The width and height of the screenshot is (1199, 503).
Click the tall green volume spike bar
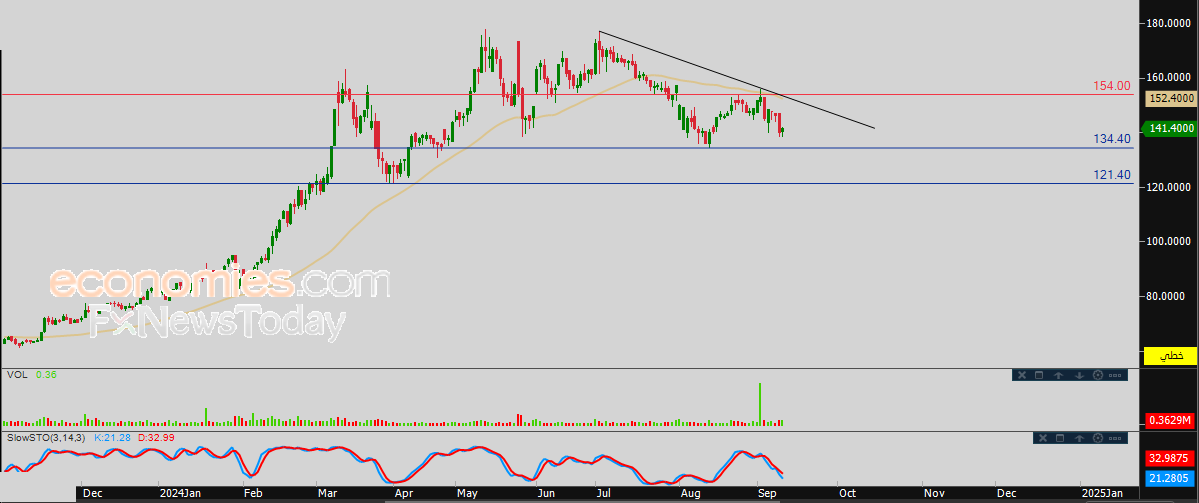(760, 404)
